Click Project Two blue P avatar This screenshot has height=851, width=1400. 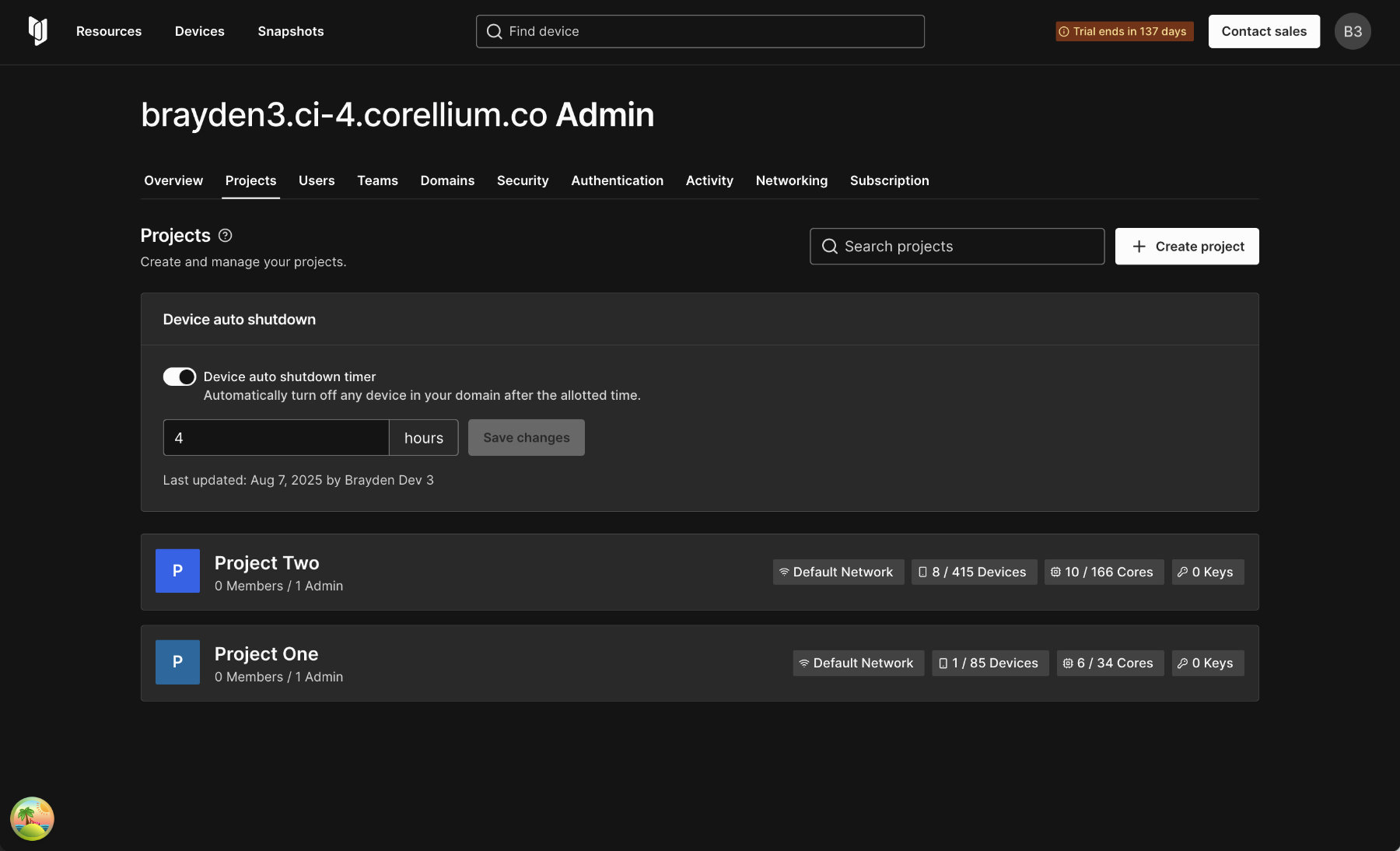[177, 571]
